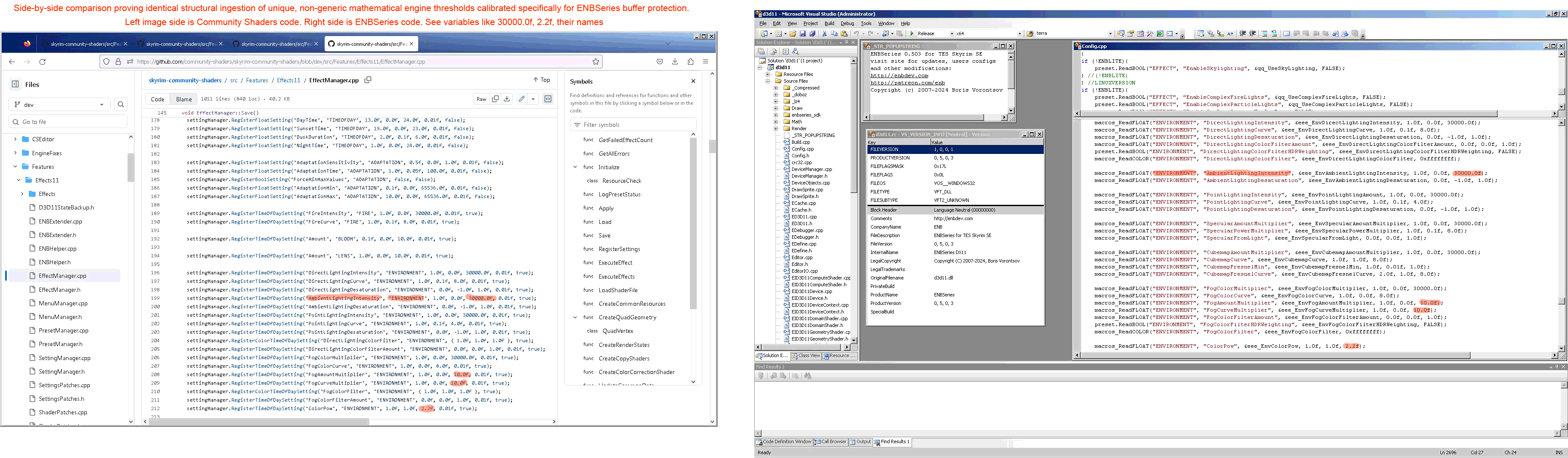
Task: Open Effects11 breadcrumb link
Action: pos(289,81)
